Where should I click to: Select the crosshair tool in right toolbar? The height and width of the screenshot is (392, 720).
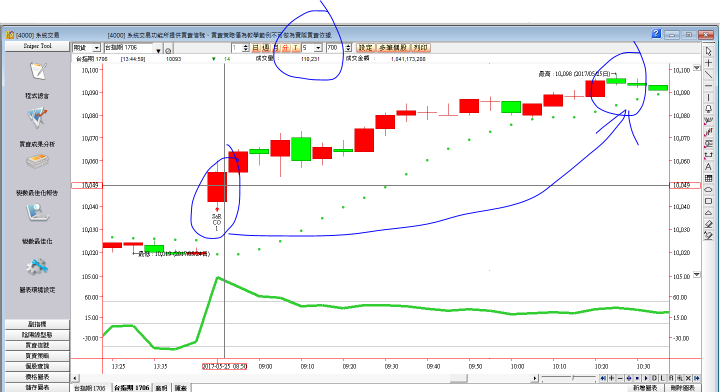pyautogui.click(x=708, y=63)
